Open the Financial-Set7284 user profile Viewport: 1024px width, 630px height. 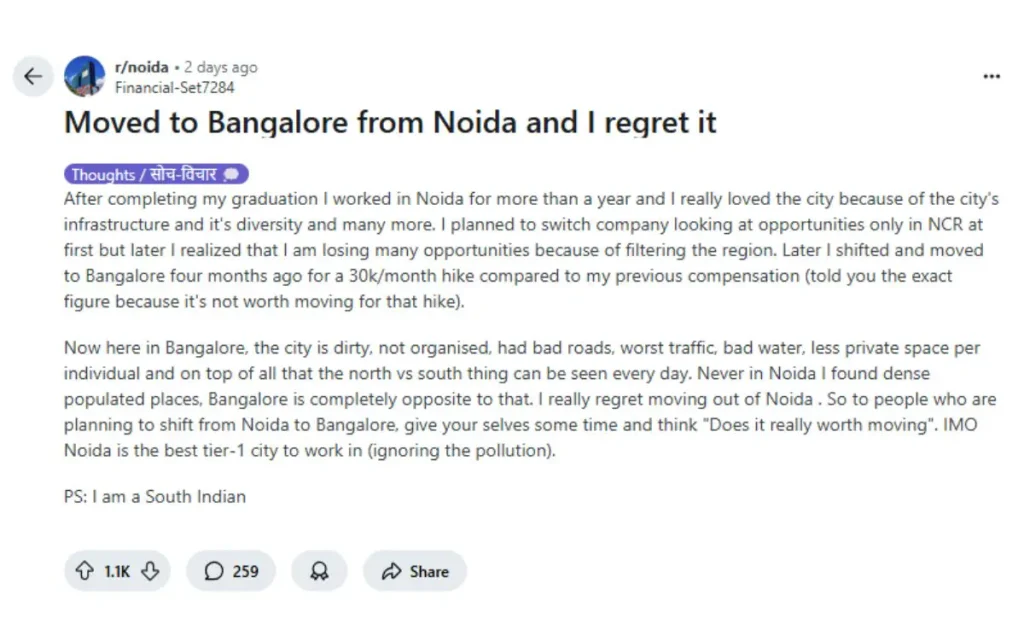click(174, 87)
